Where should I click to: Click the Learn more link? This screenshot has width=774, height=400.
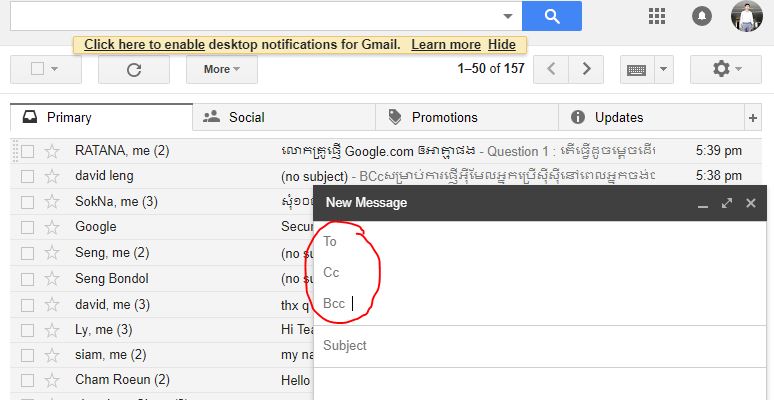(x=445, y=45)
